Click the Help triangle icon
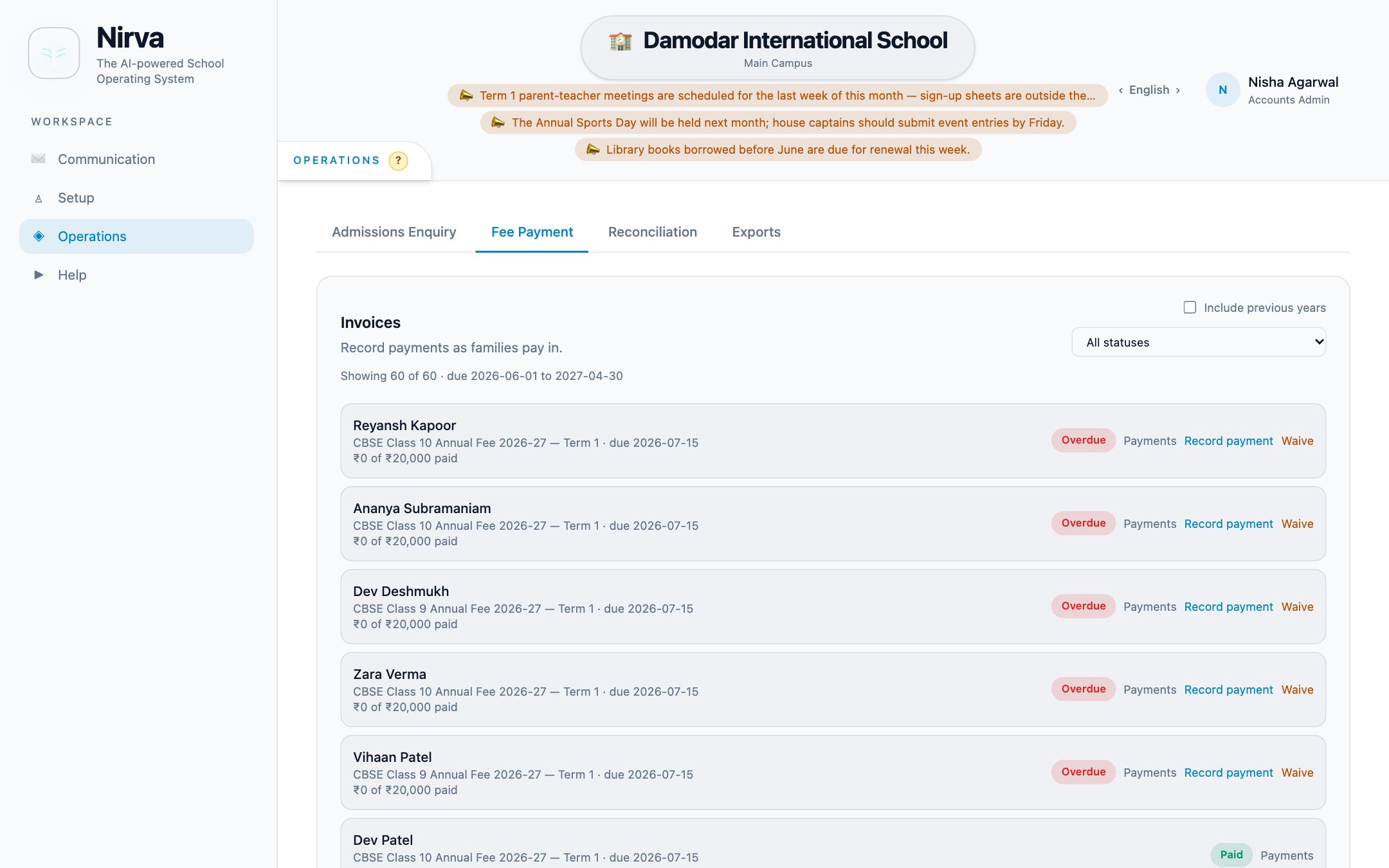The image size is (1389, 868). coord(39,275)
